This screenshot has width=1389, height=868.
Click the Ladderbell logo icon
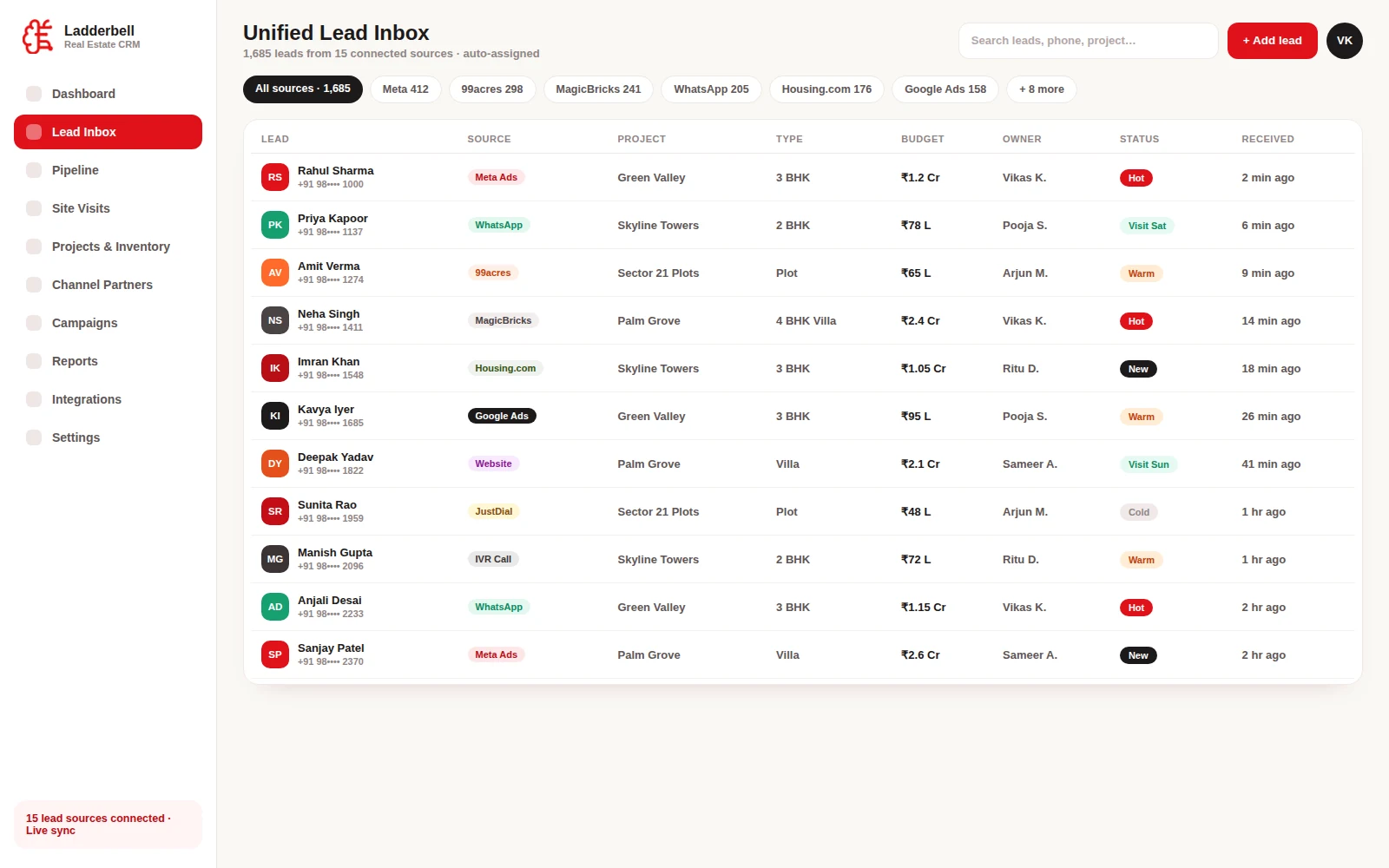click(38, 36)
